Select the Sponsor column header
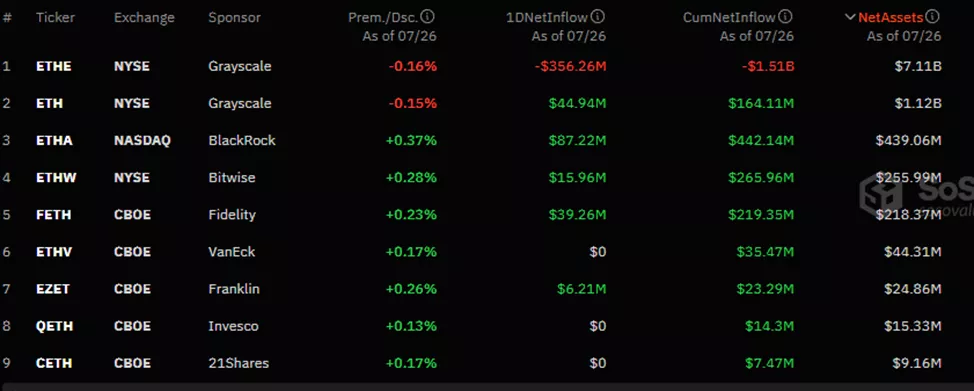 [235, 17]
